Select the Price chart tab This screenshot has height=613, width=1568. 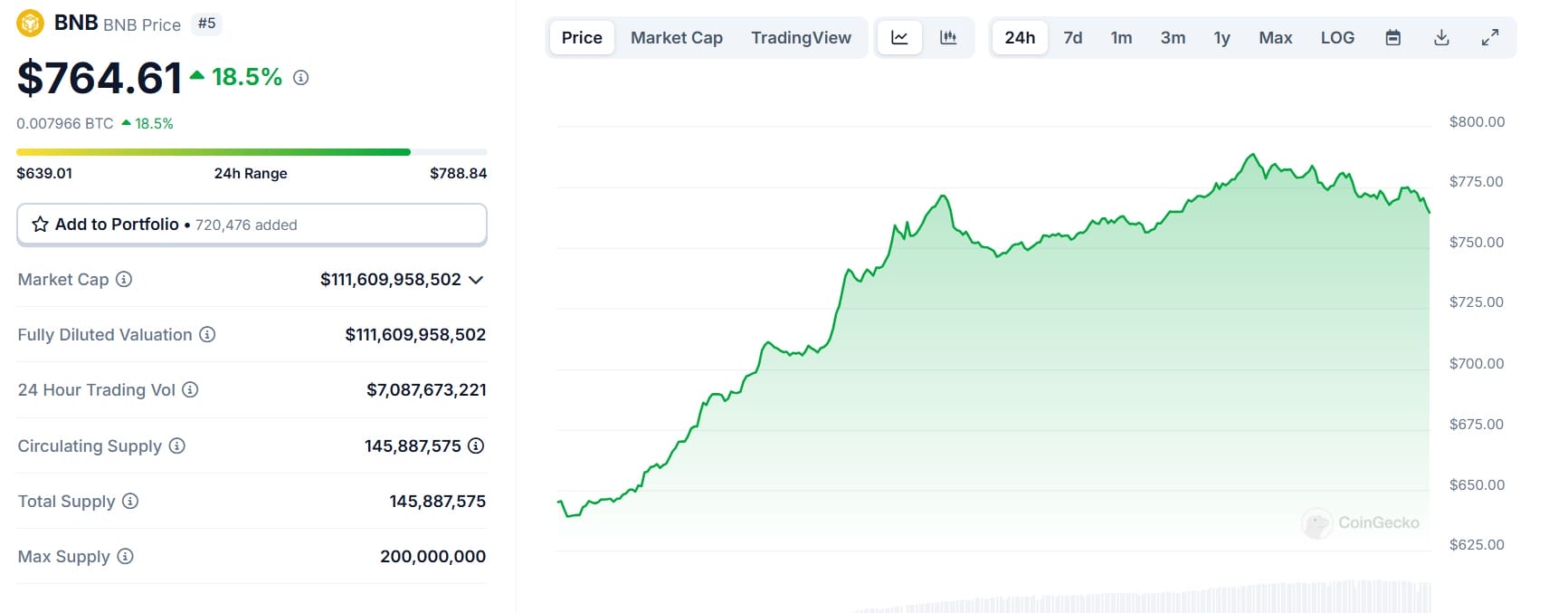[x=582, y=38]
